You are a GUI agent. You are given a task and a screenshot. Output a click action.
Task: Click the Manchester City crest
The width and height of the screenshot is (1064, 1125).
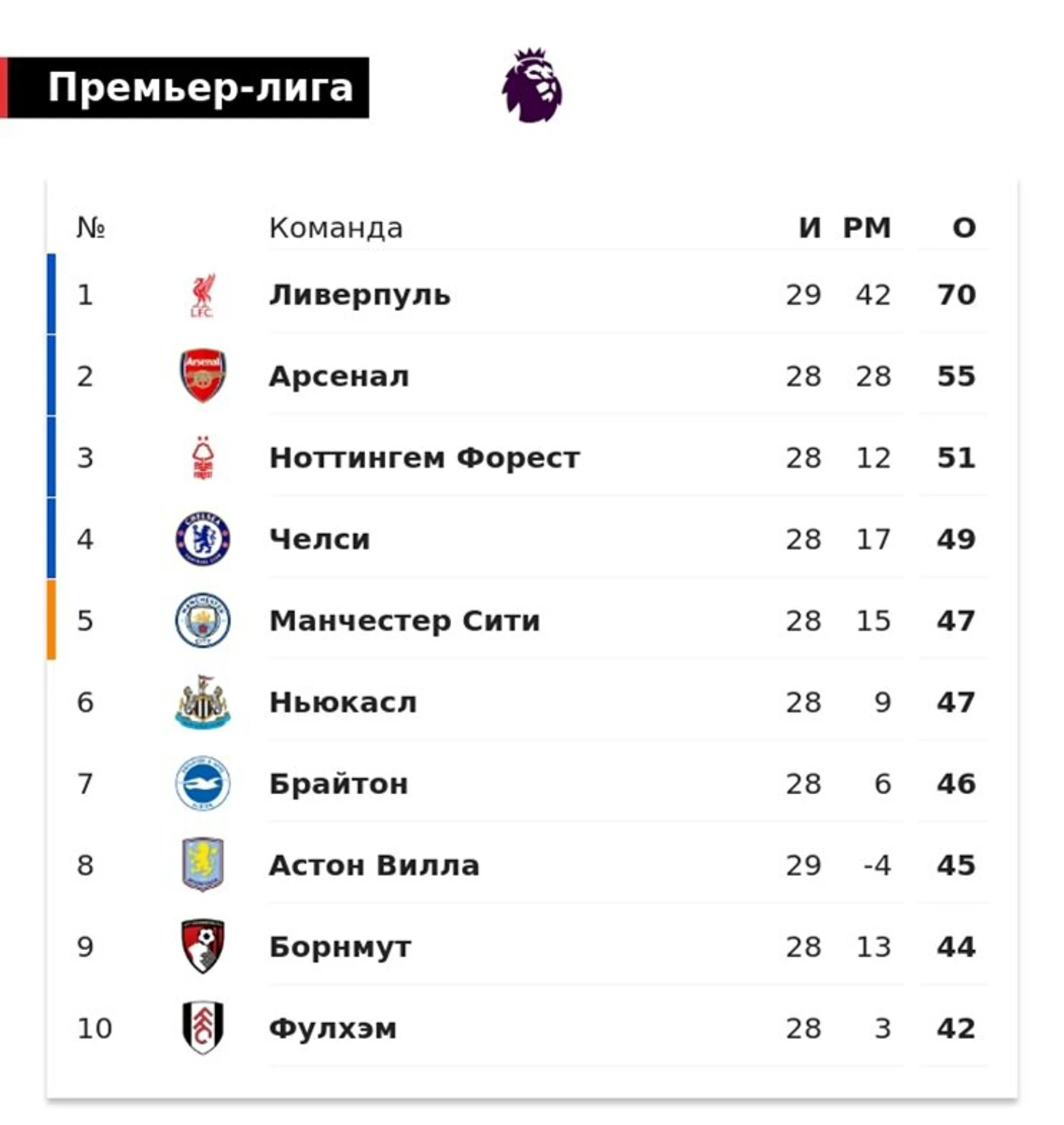(x=203, y=621)
